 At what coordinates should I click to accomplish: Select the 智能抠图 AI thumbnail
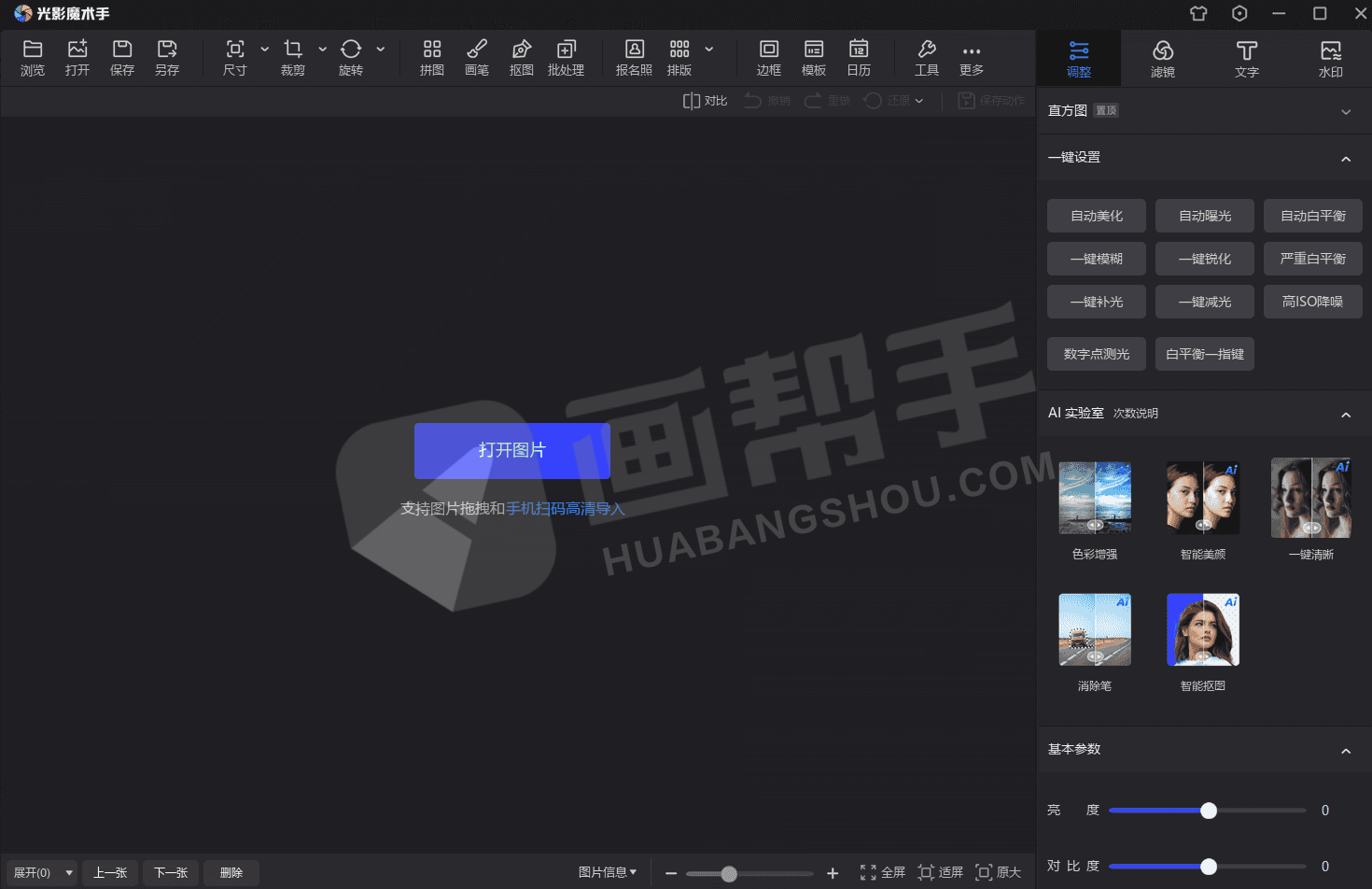pos(1202,630)
